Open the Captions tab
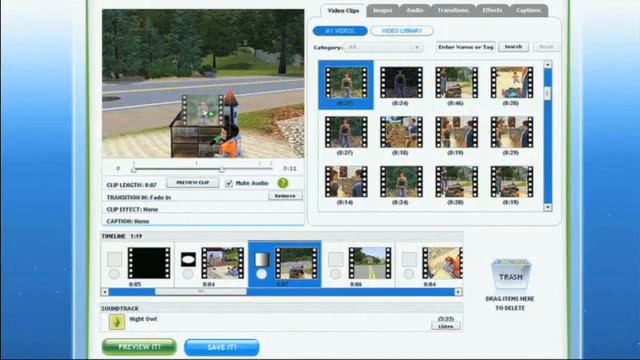Image resolution: width=640 pixels, height=360 pixels. [528, 11]
